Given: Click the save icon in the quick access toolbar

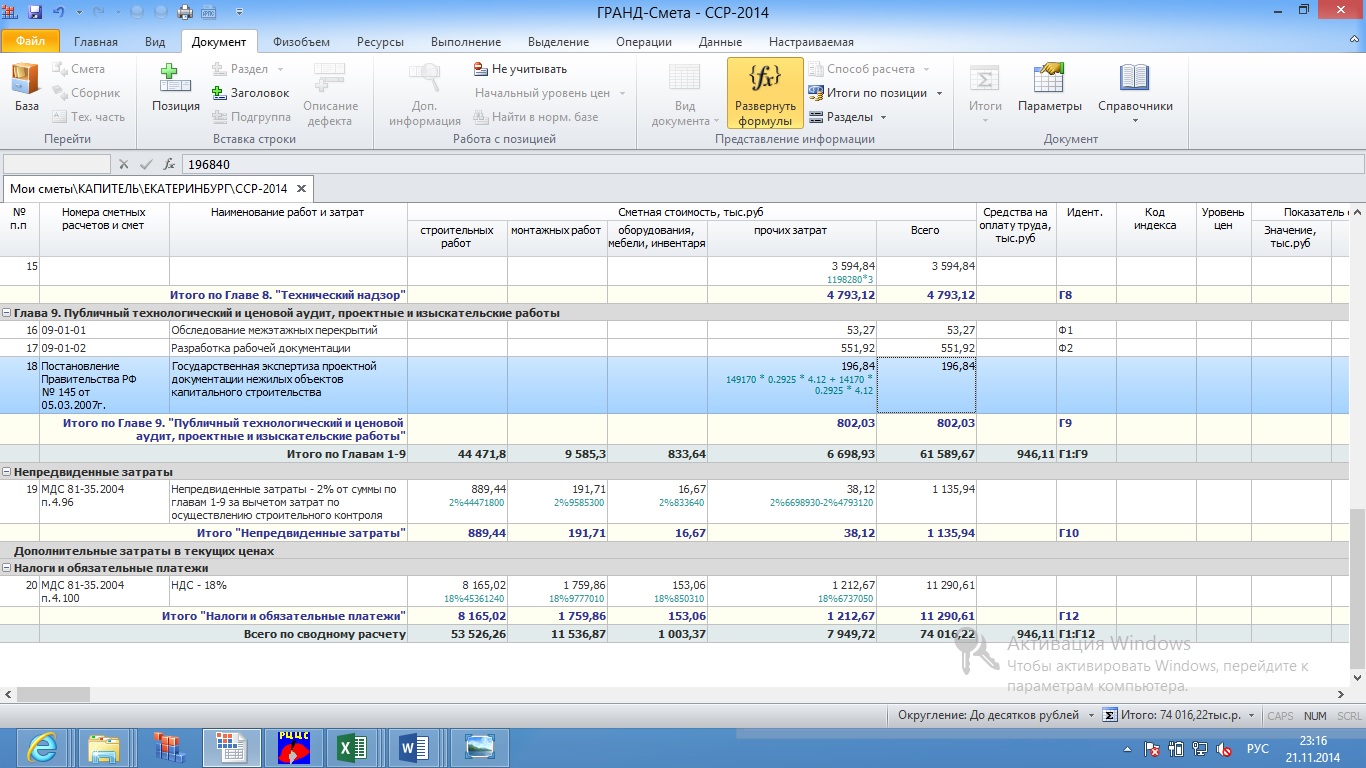Looking at the screenshot, I should click(x=36, y=12).
